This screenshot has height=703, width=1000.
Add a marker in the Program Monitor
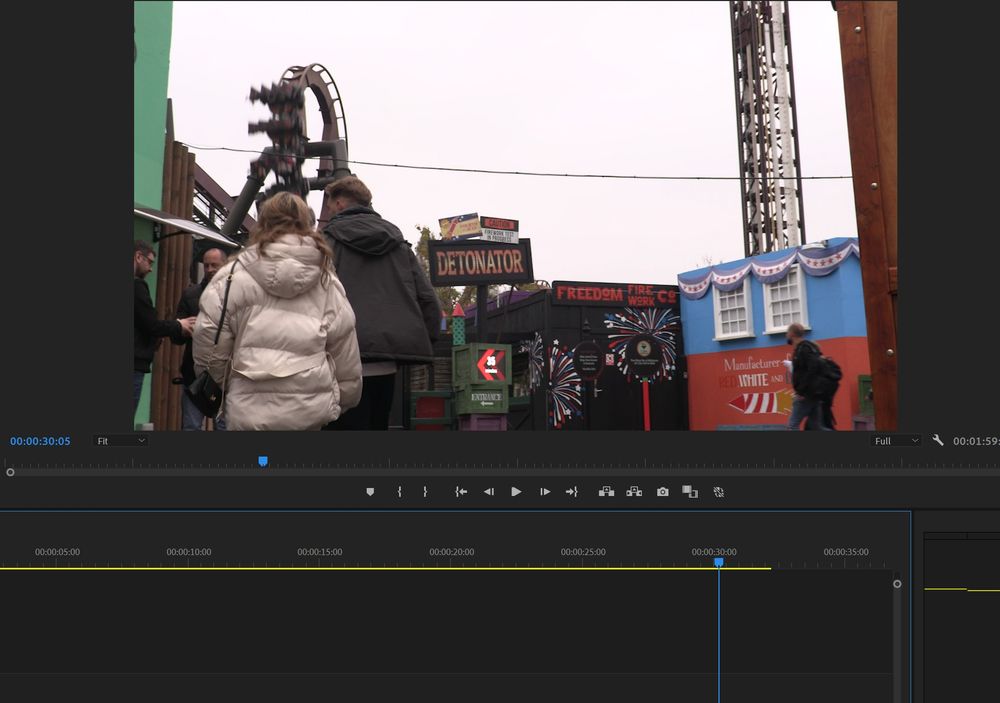(371, 491)
